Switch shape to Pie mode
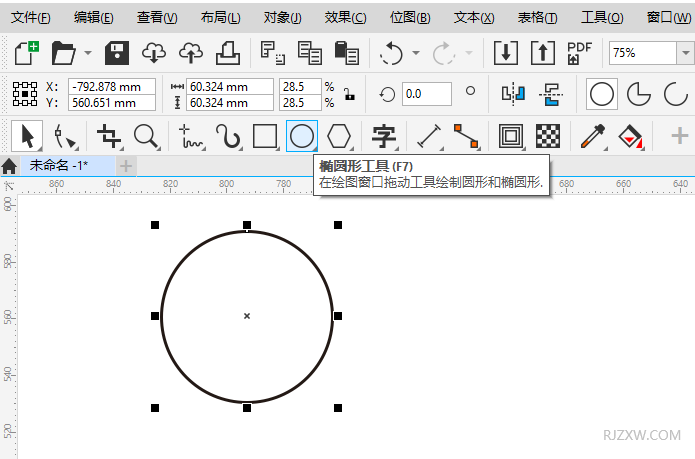The width and height of the screenshot is (695, 459). 638,94
